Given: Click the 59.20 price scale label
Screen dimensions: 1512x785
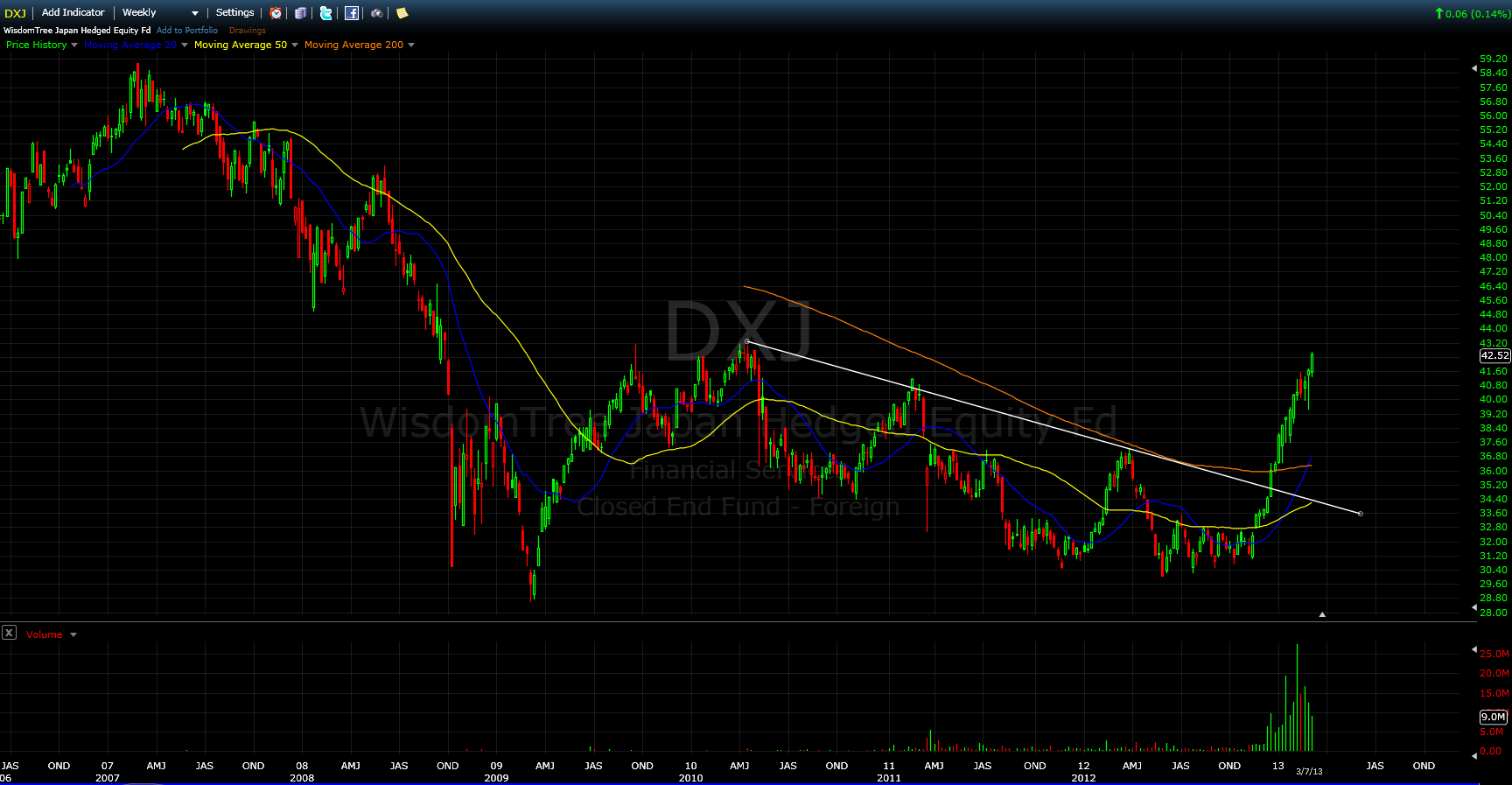Looking at the screenshot, I should point(1494,59).
